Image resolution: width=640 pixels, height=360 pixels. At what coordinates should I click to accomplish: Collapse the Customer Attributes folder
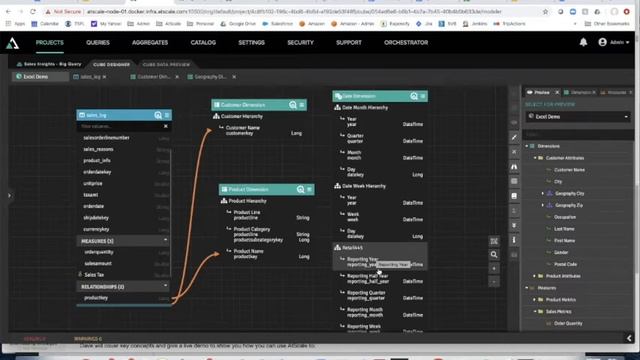click(535, 158)
